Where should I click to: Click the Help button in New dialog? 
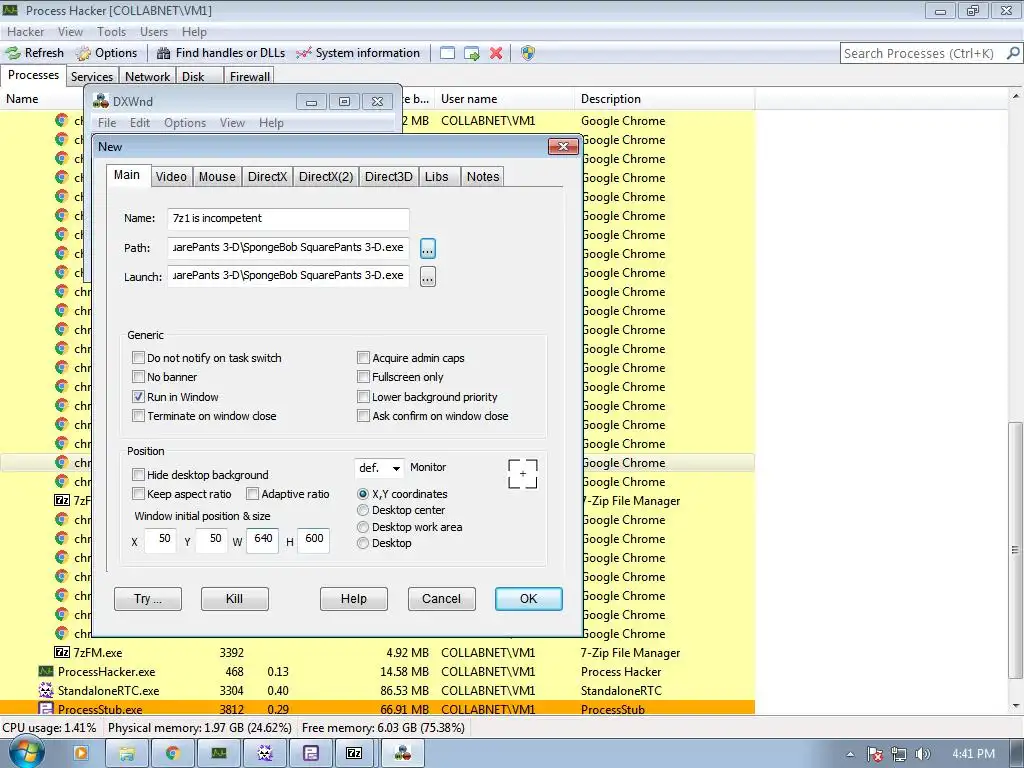click(353, 599)
